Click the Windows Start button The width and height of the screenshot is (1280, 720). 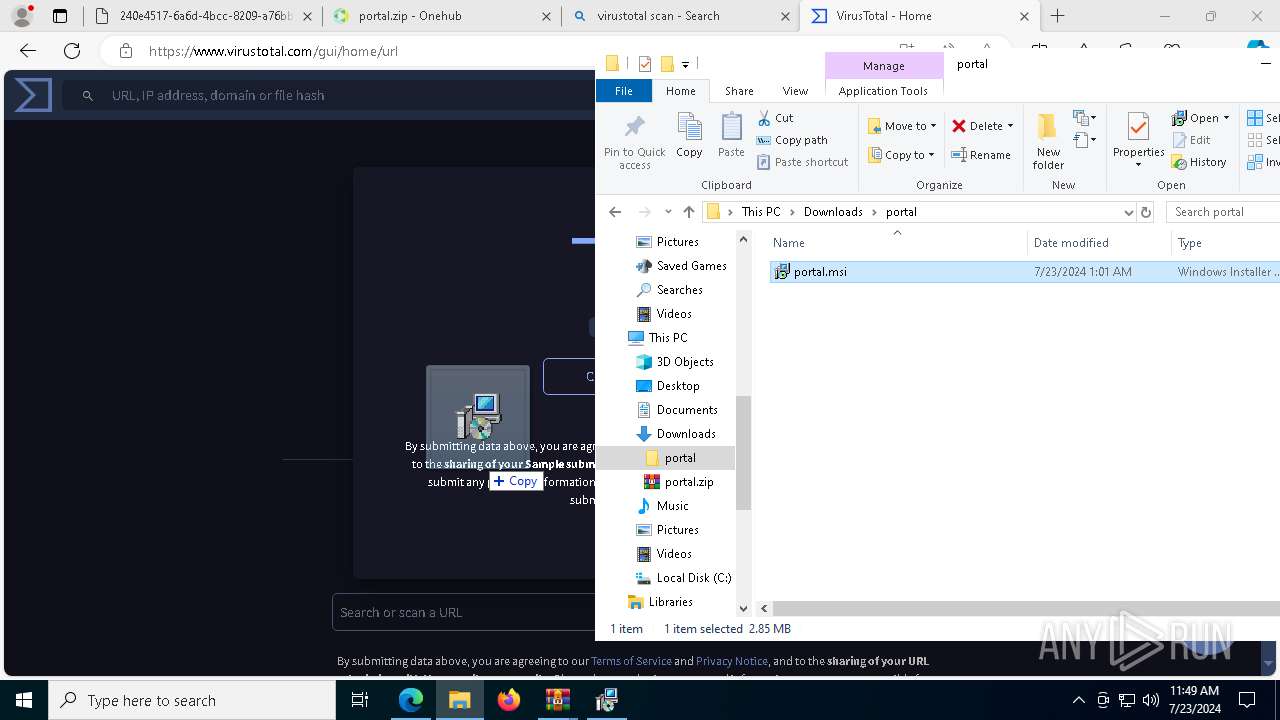24,700
